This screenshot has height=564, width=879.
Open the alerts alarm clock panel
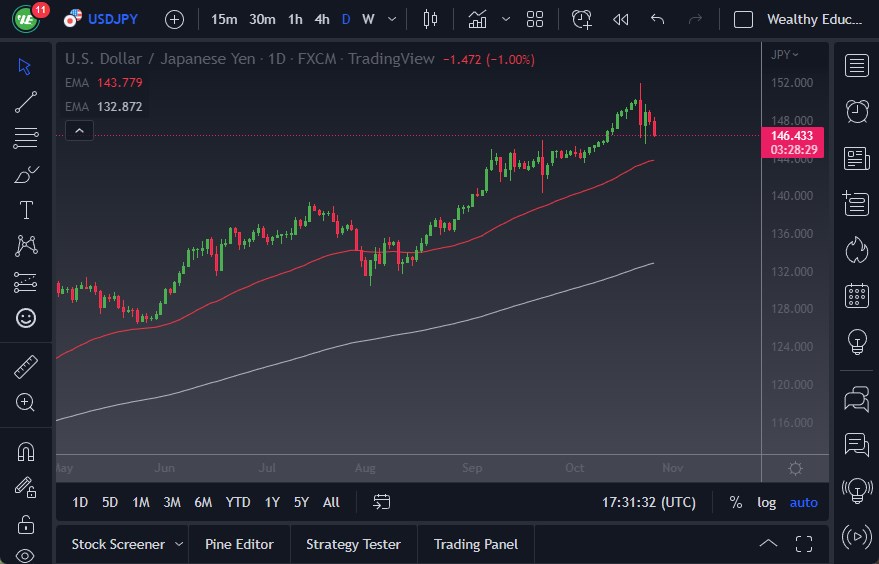click(x=856, y=111)
